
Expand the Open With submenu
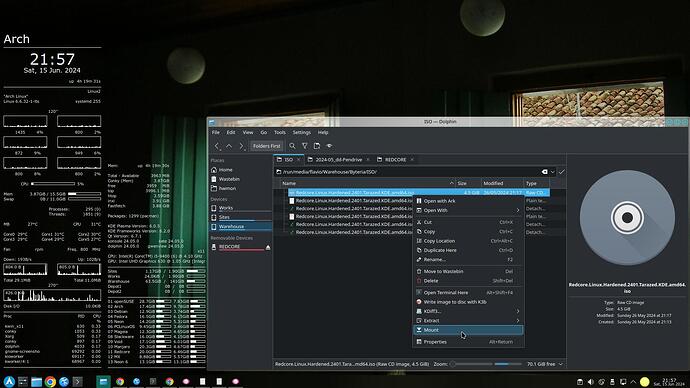pos(468,210)
